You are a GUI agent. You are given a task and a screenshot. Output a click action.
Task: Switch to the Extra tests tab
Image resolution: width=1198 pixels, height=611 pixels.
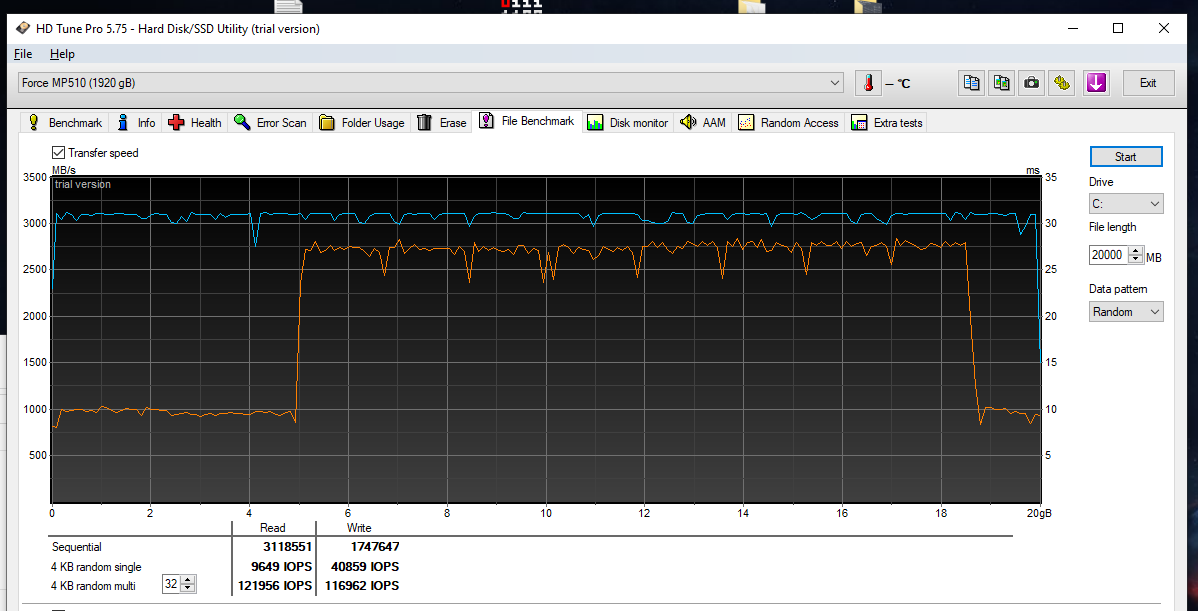[x=886, y=123]
